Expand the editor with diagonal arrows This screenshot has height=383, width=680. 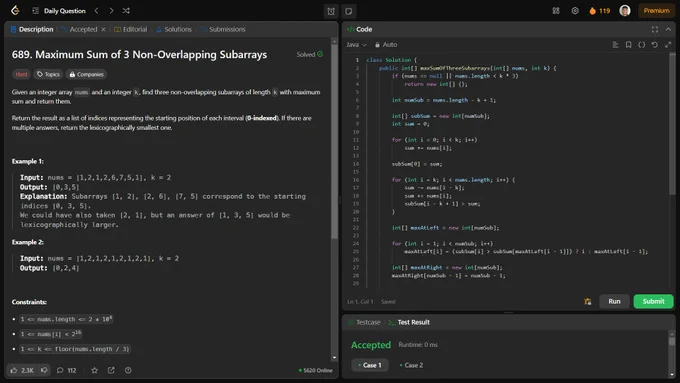[668, 45]
